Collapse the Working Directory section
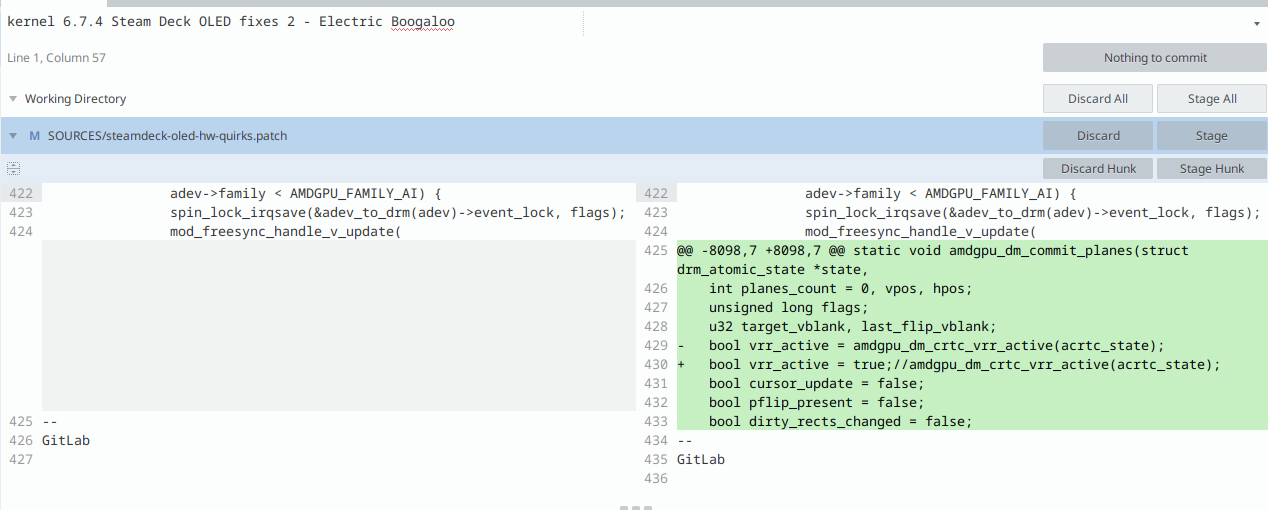 click(x=13, y=99)
